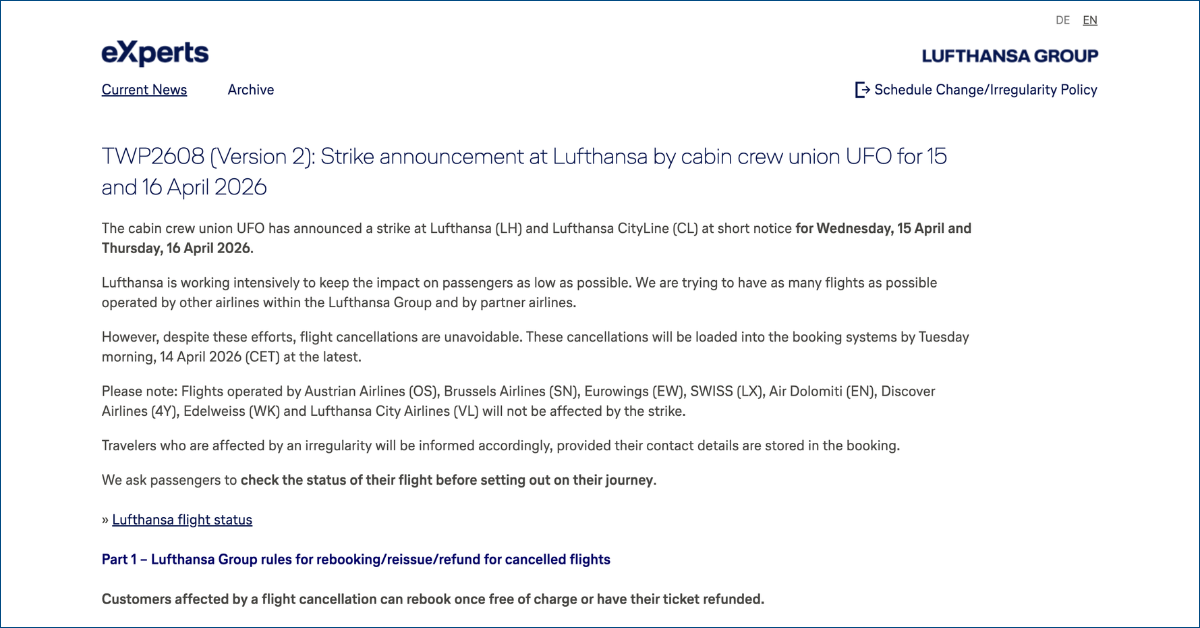Click the "Travelers who are affected" sentence
The image size is (1200, 628).
(500, 446)
